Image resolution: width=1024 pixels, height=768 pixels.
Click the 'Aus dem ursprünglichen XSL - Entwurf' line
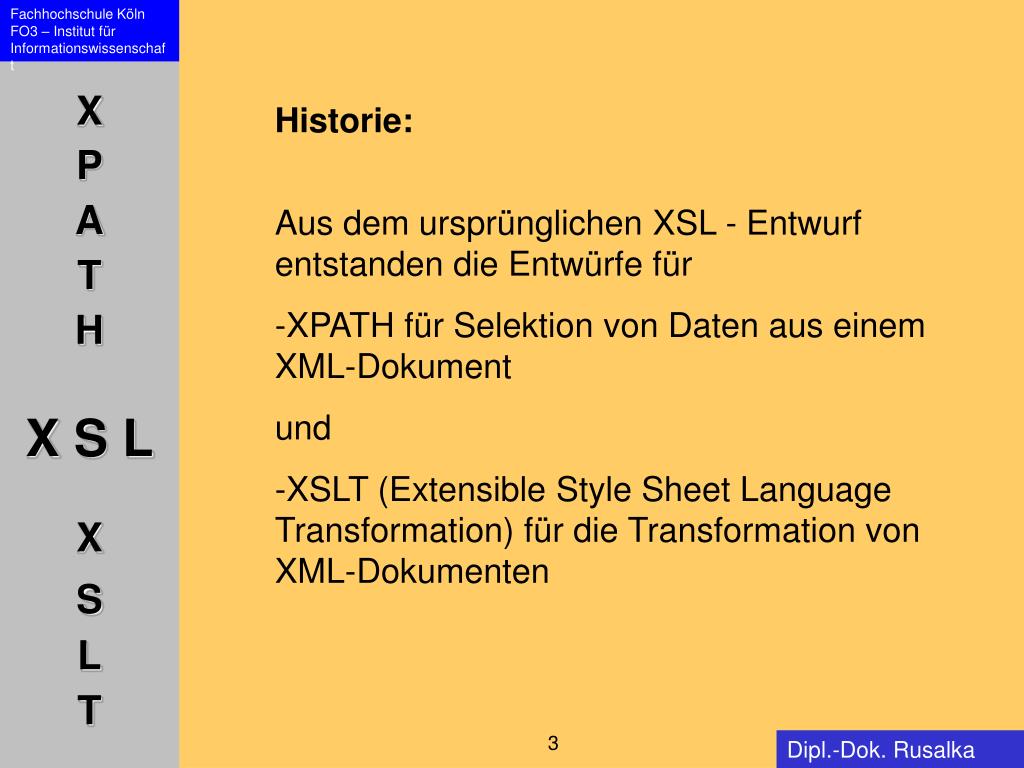click(568, 223)
